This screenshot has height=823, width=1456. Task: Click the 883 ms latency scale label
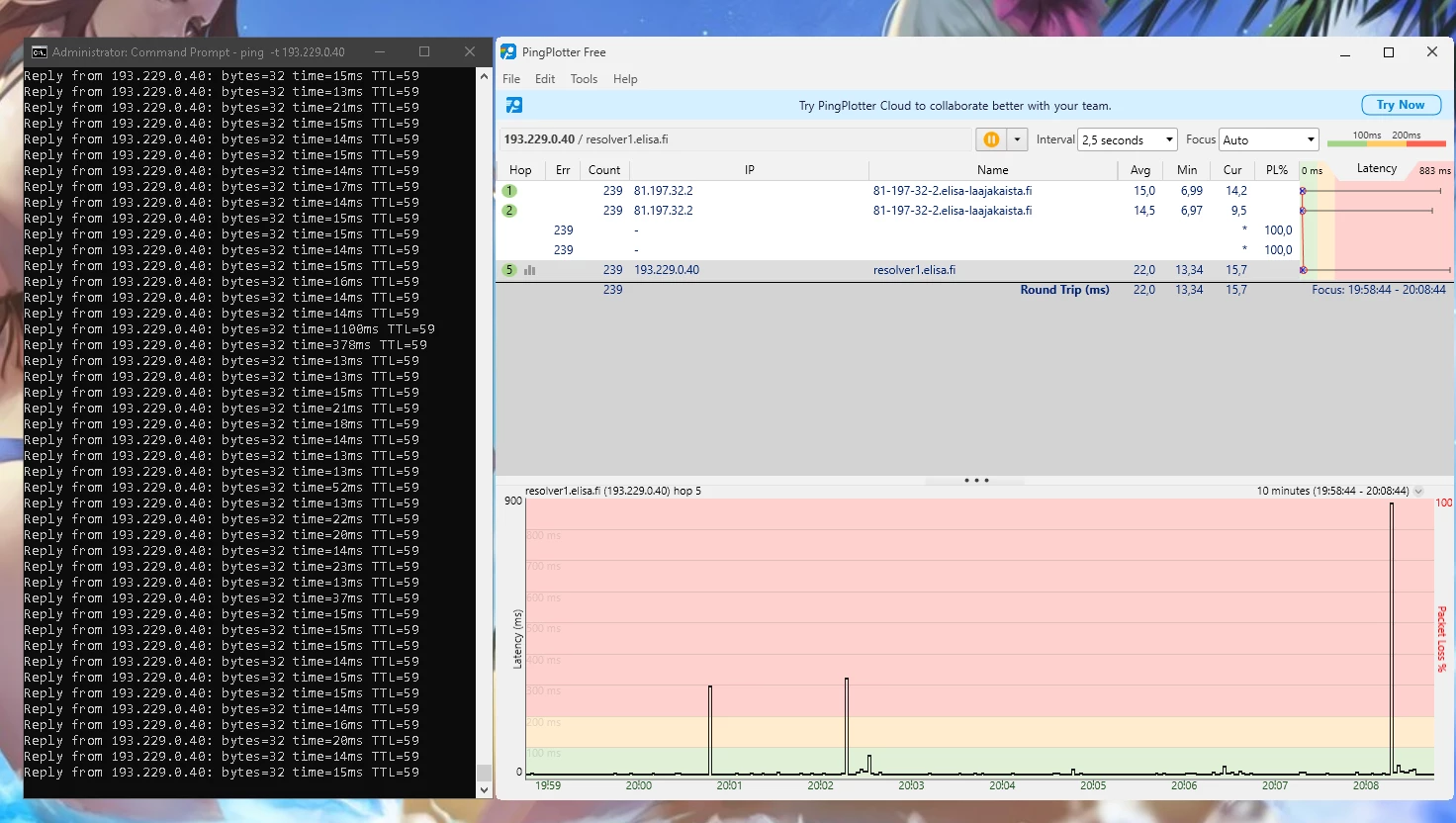point(1434,170)
